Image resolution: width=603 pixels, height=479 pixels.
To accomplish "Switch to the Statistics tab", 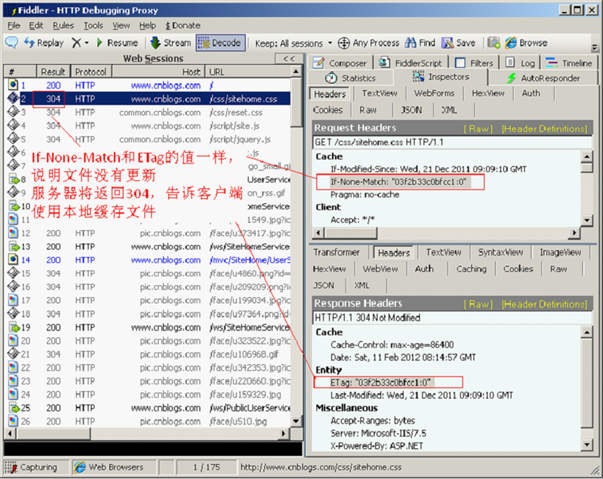I will (x=351, y=78).
